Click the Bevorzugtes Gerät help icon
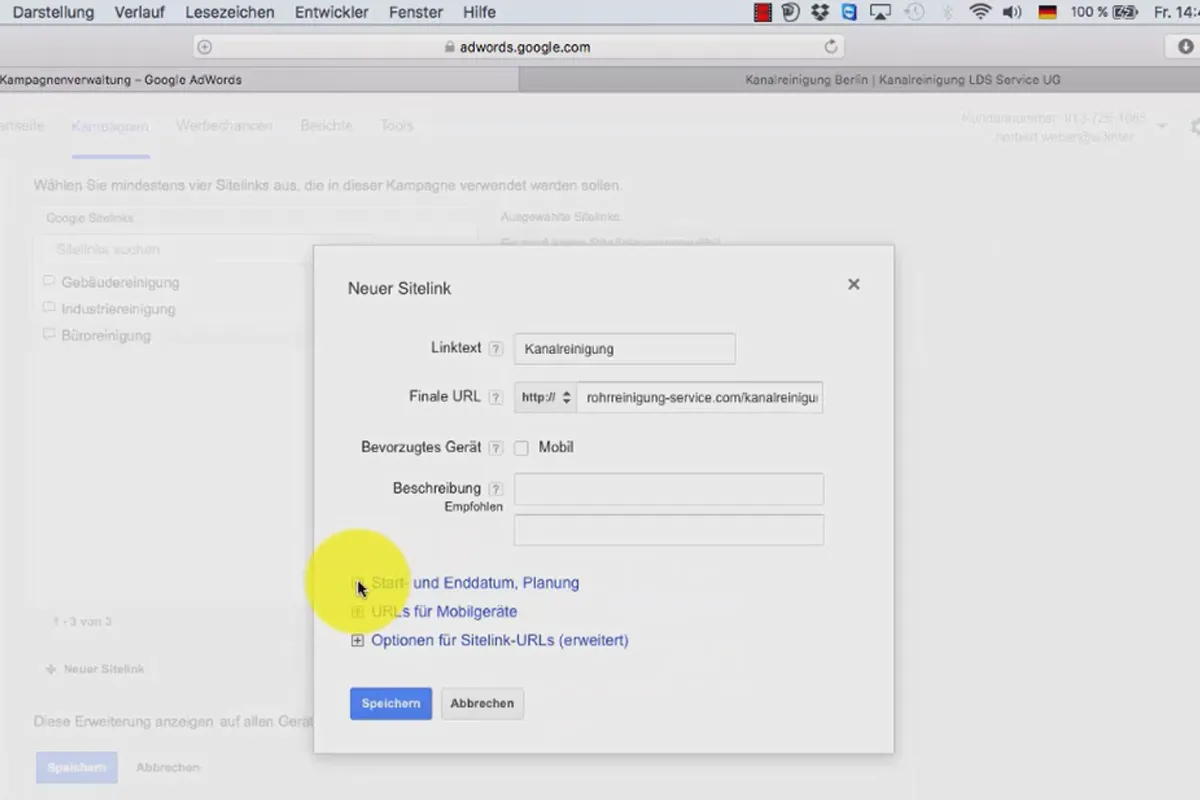Viewport: 1200px width, 800px height. [x=496, y=448]
